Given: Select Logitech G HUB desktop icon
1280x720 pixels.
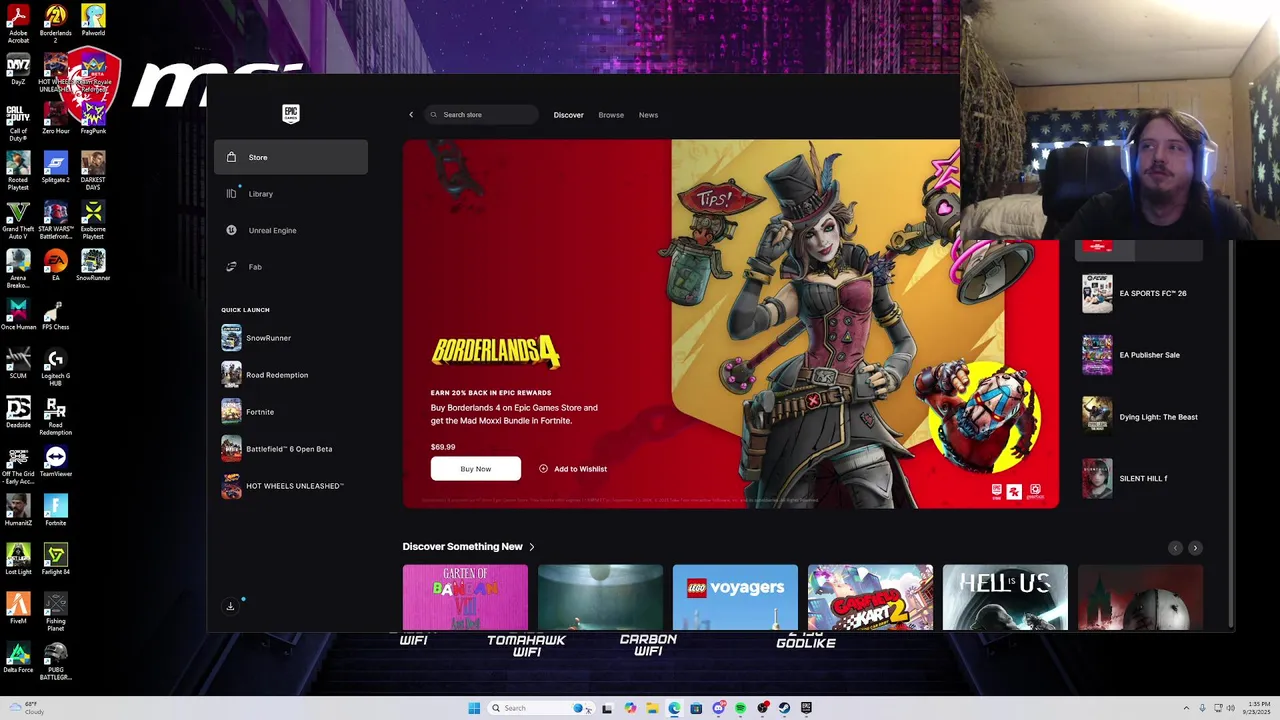Looking at the screenshot, I should click(x=55, y=368).
